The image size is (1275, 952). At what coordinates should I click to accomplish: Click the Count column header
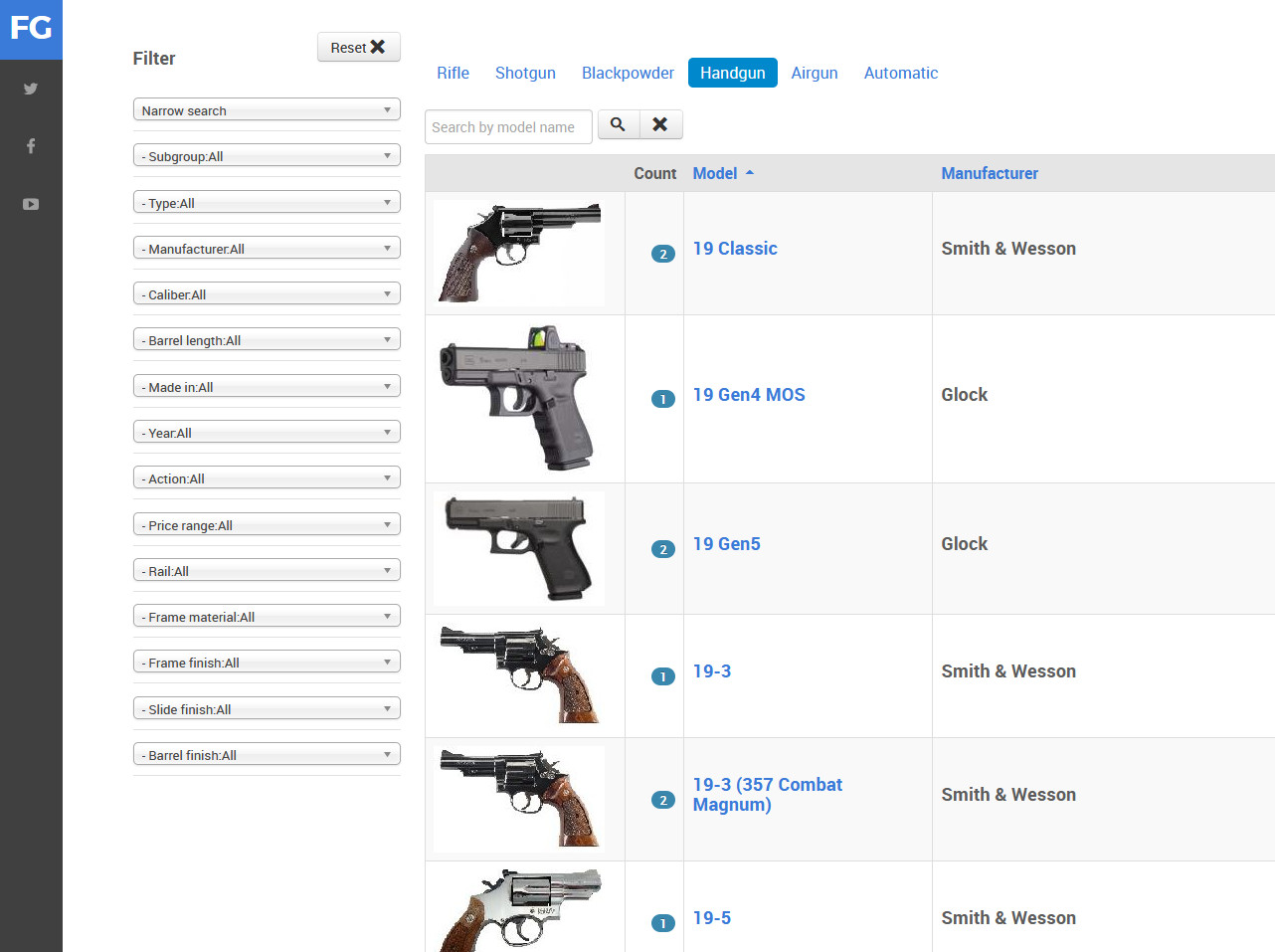655,173
